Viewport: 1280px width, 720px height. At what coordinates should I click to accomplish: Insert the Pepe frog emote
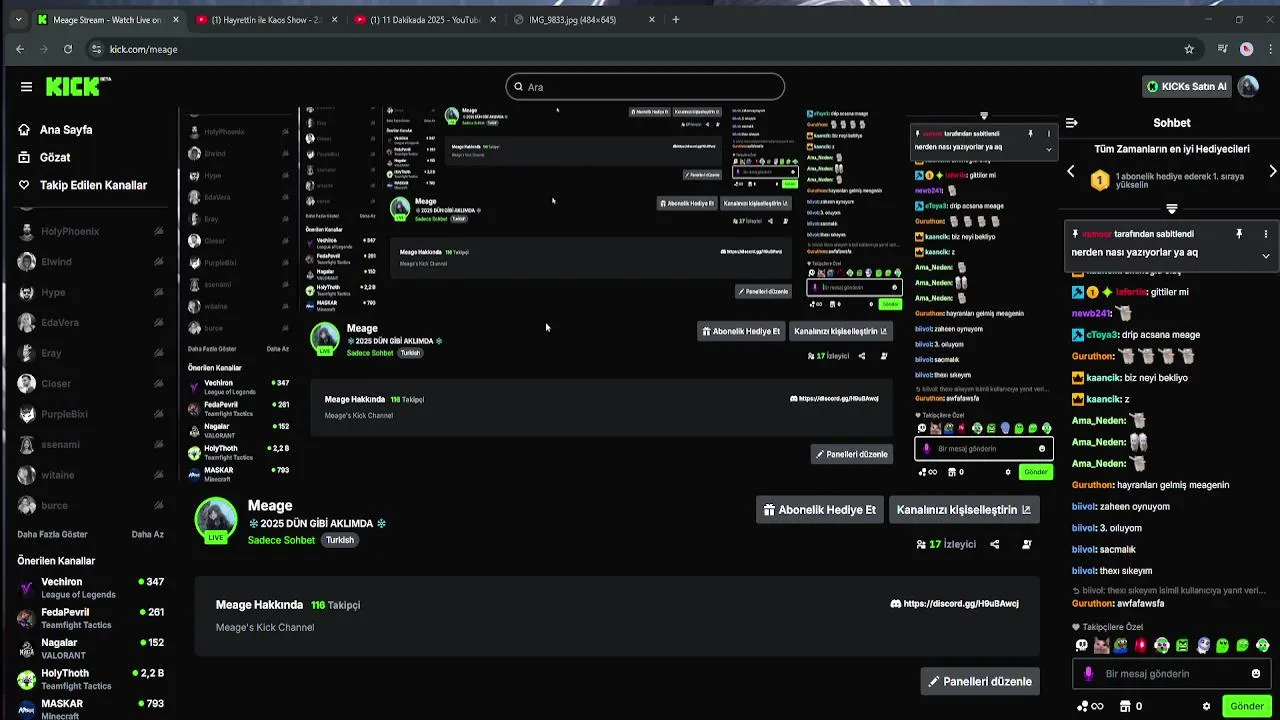1121,646
